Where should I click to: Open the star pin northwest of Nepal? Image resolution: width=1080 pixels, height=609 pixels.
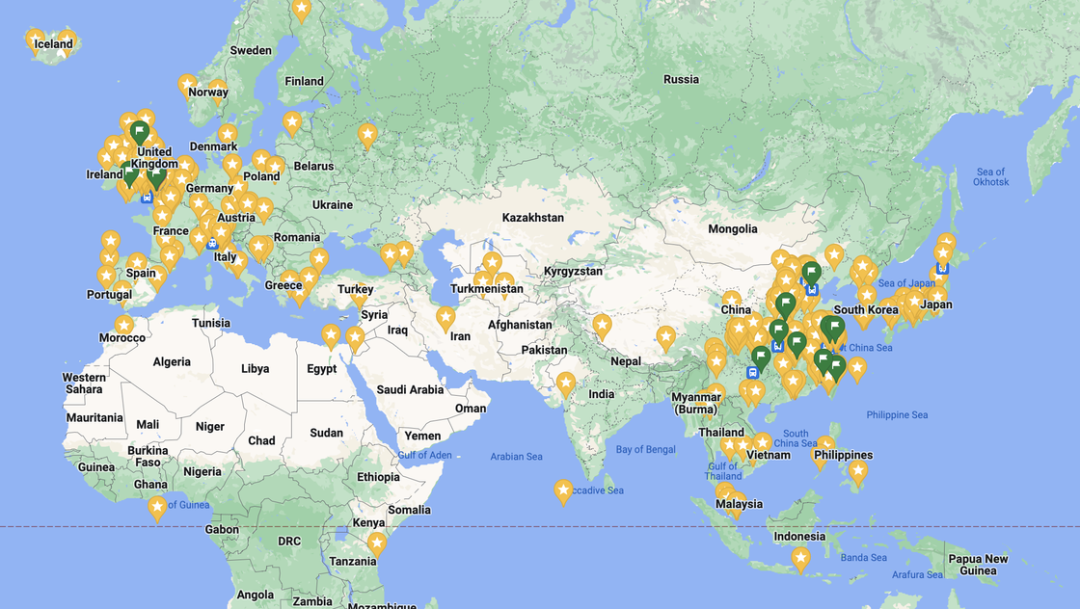602,326
